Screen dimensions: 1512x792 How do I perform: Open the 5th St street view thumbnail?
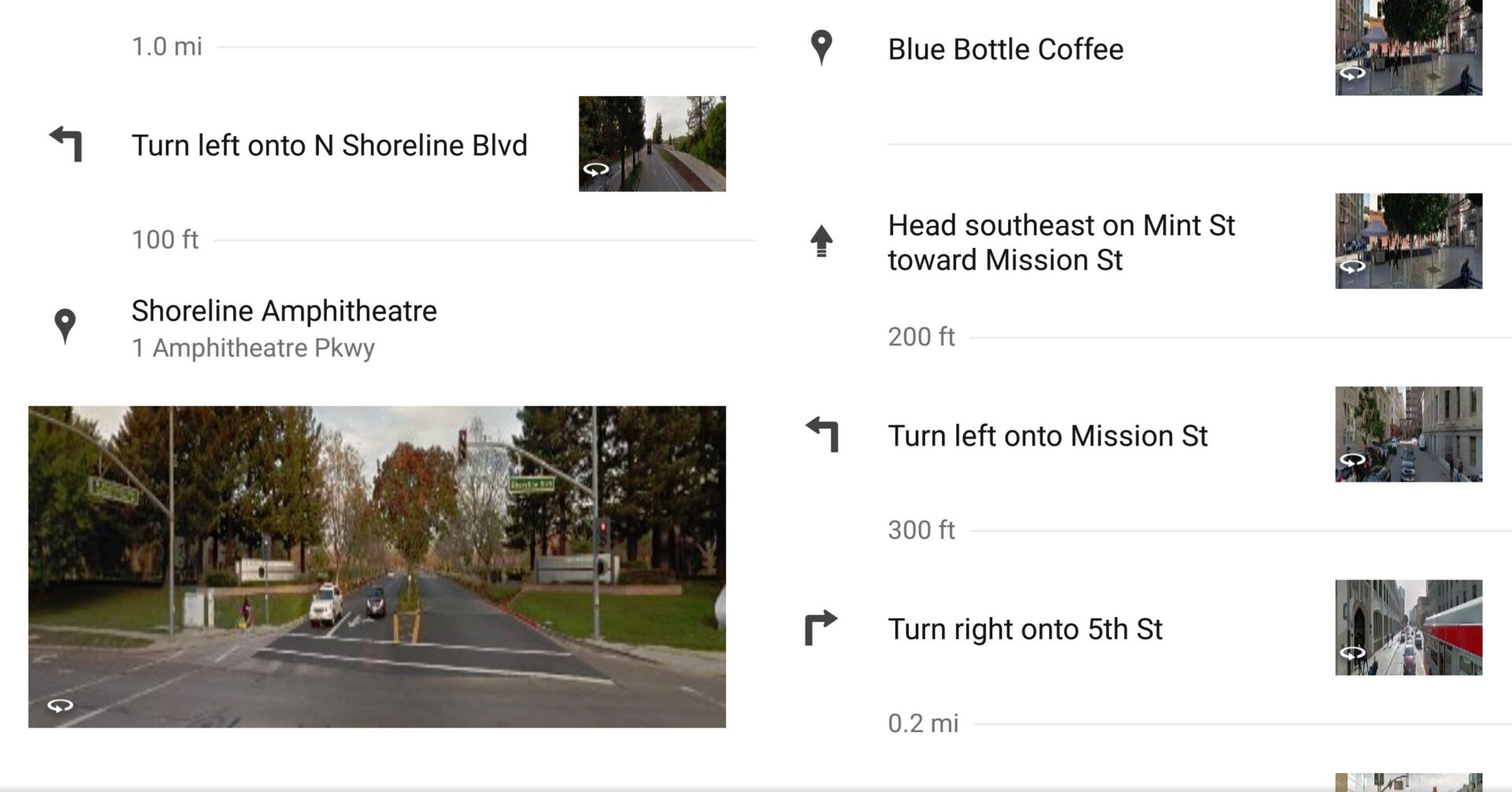(x=1408, y=626)
